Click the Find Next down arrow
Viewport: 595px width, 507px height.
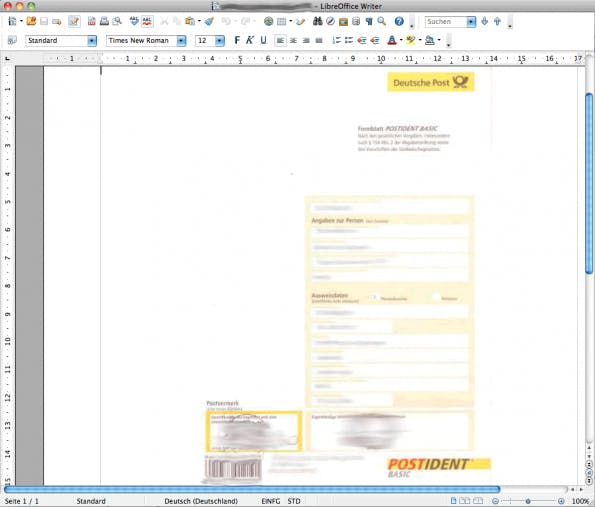[485, 21]
